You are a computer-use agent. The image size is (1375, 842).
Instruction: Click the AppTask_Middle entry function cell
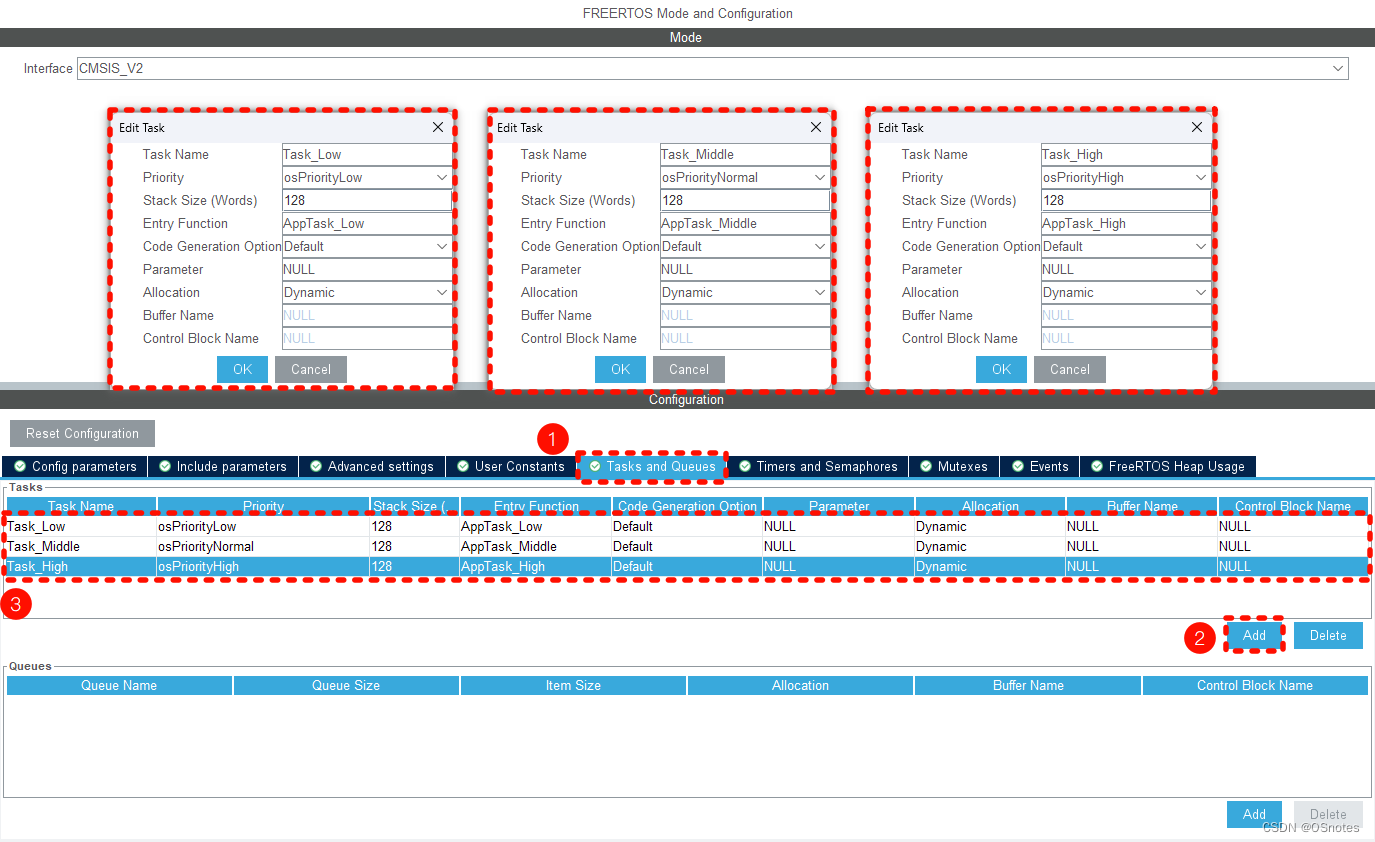[x=535, y=546]
